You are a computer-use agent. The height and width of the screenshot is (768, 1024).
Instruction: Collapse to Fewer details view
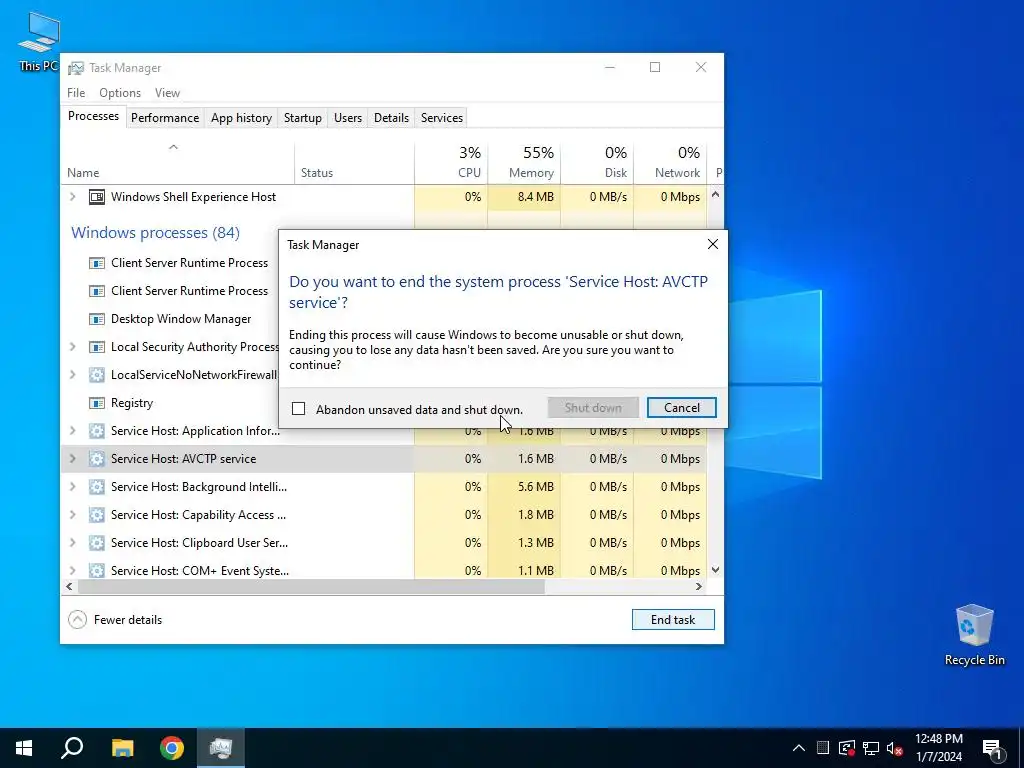116,620
